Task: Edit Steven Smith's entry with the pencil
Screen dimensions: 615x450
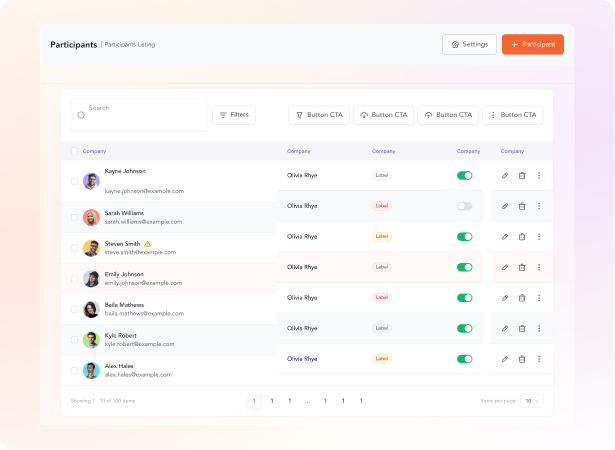Action: point(505,237)
